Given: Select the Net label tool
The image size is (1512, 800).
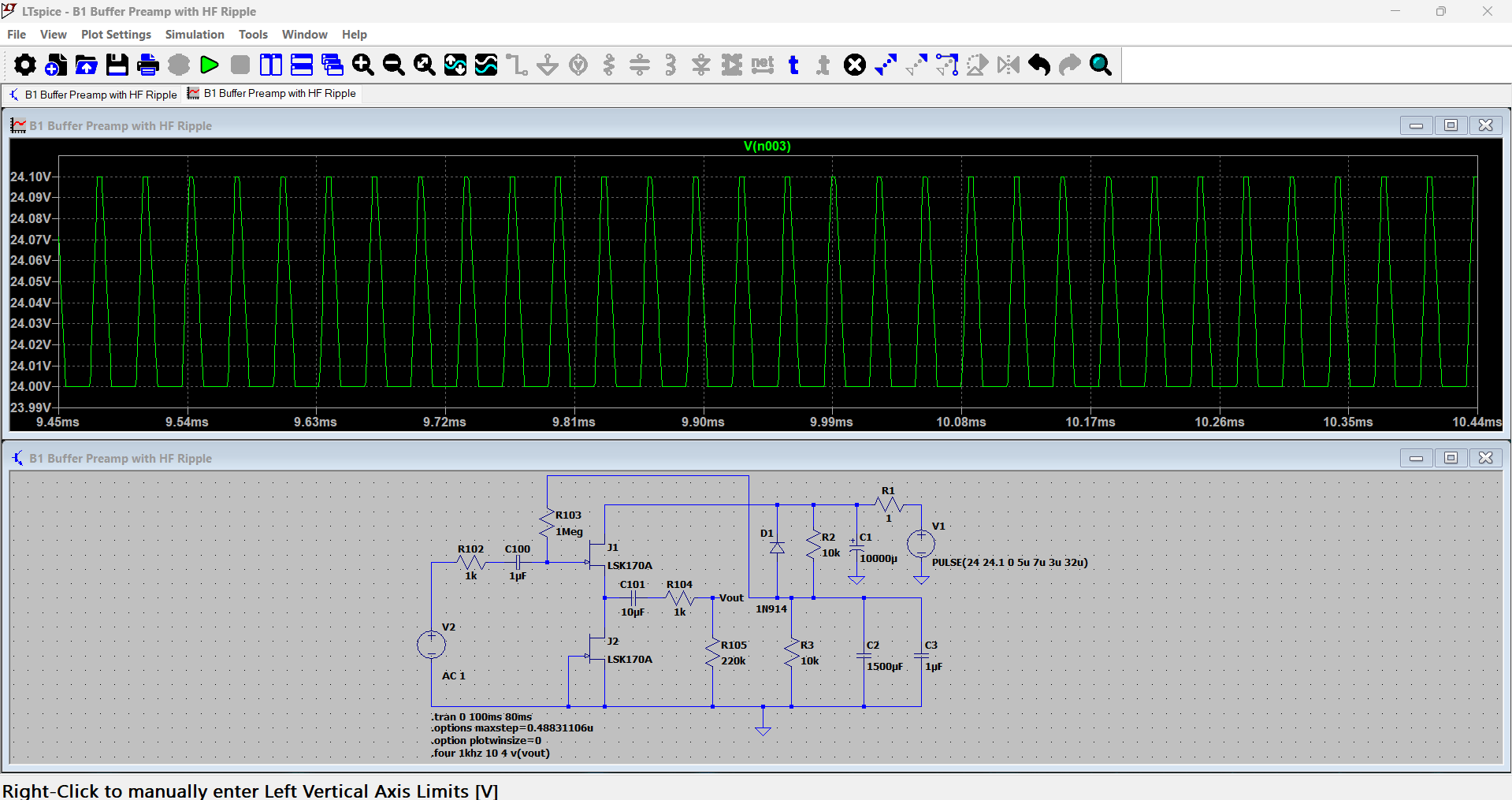Looking at the screenshot, I should [x=763, y=65].
